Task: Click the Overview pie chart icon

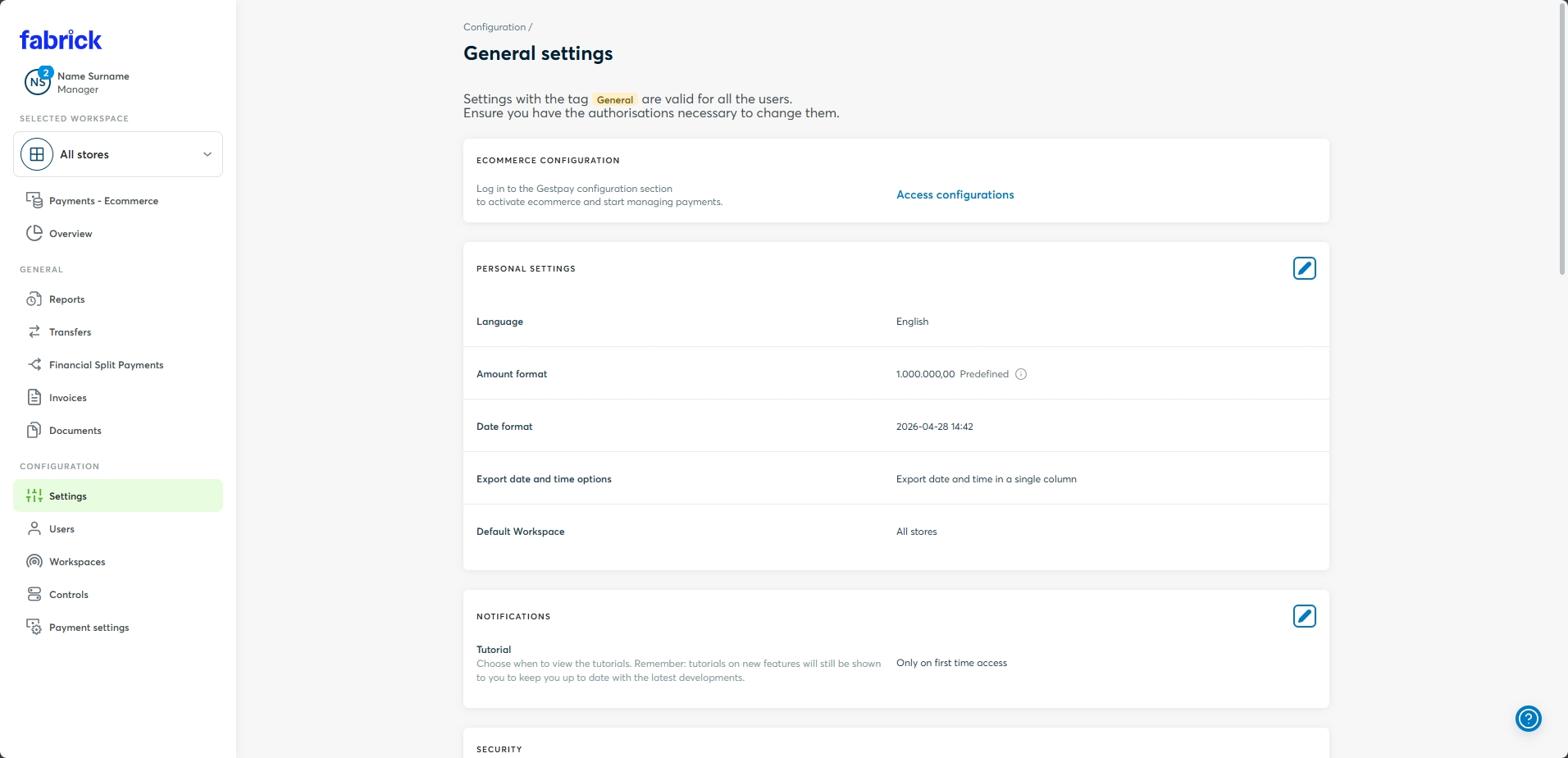Action: 34,233
